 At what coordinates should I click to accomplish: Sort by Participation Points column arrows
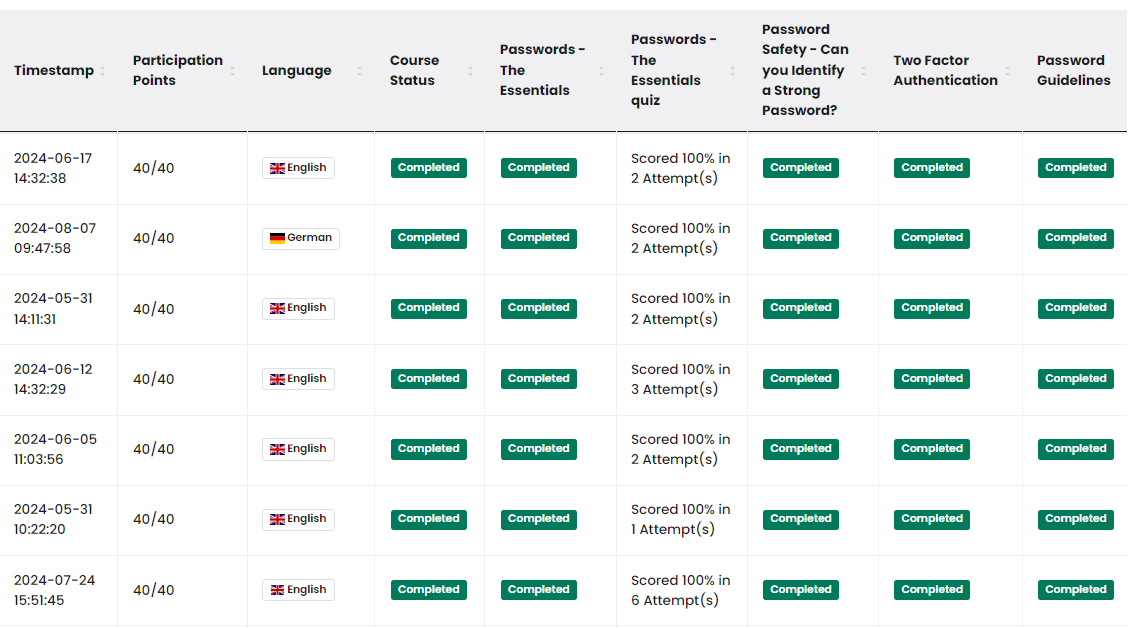233,71
